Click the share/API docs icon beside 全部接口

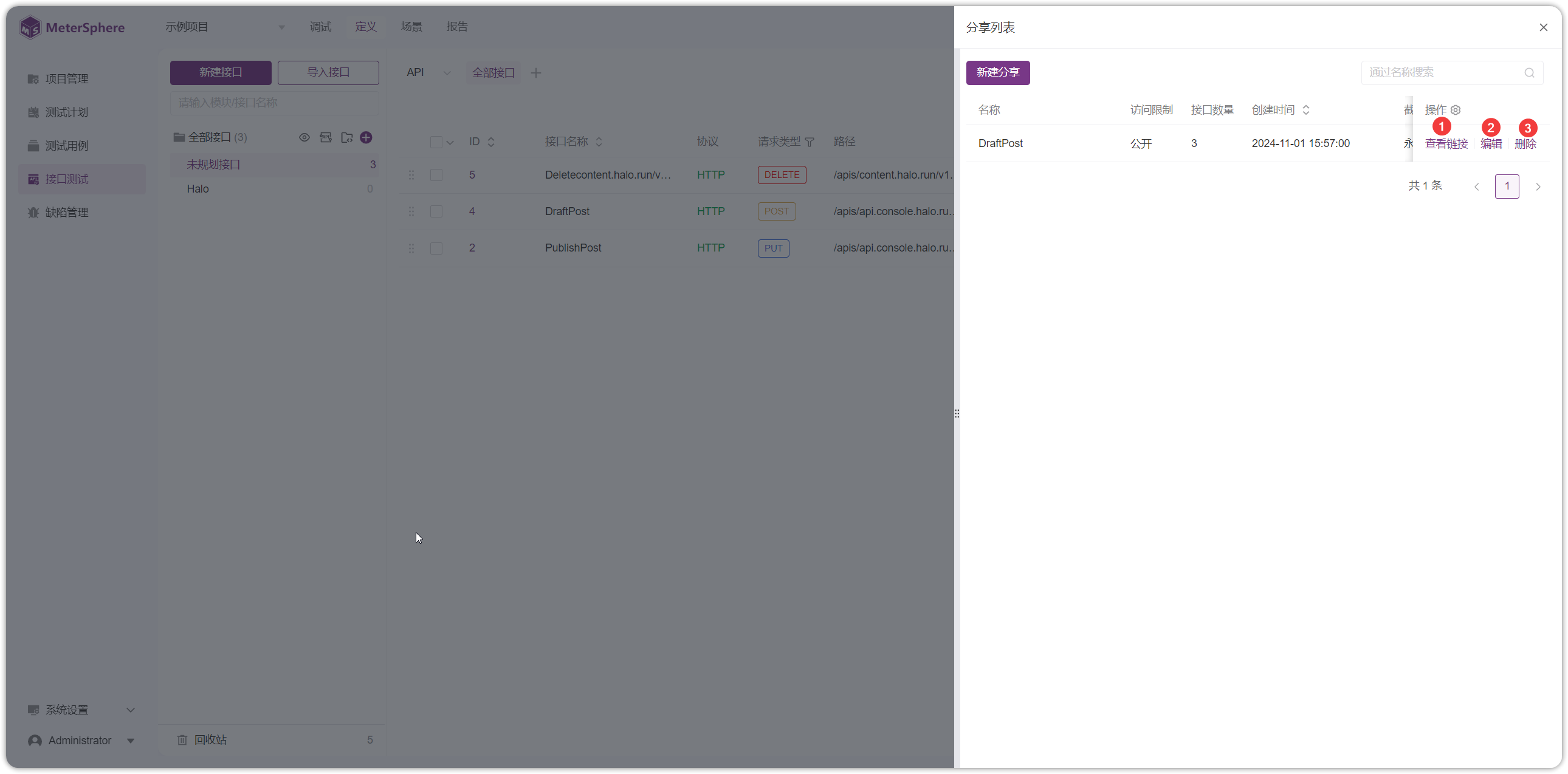(x=326, y=137)
